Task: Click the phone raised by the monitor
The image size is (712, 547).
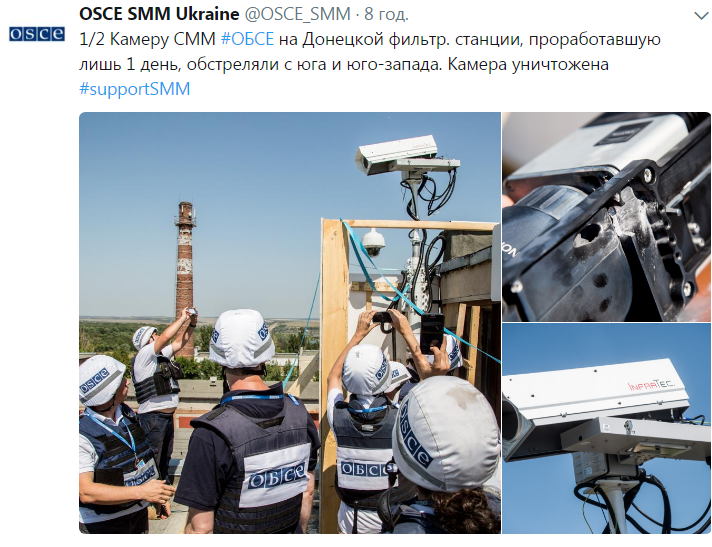Action: point(431,333)
